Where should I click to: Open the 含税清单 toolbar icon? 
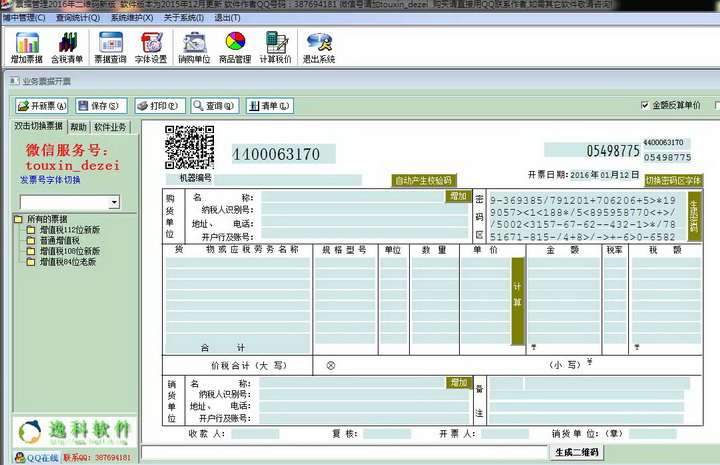coord(67,48)
